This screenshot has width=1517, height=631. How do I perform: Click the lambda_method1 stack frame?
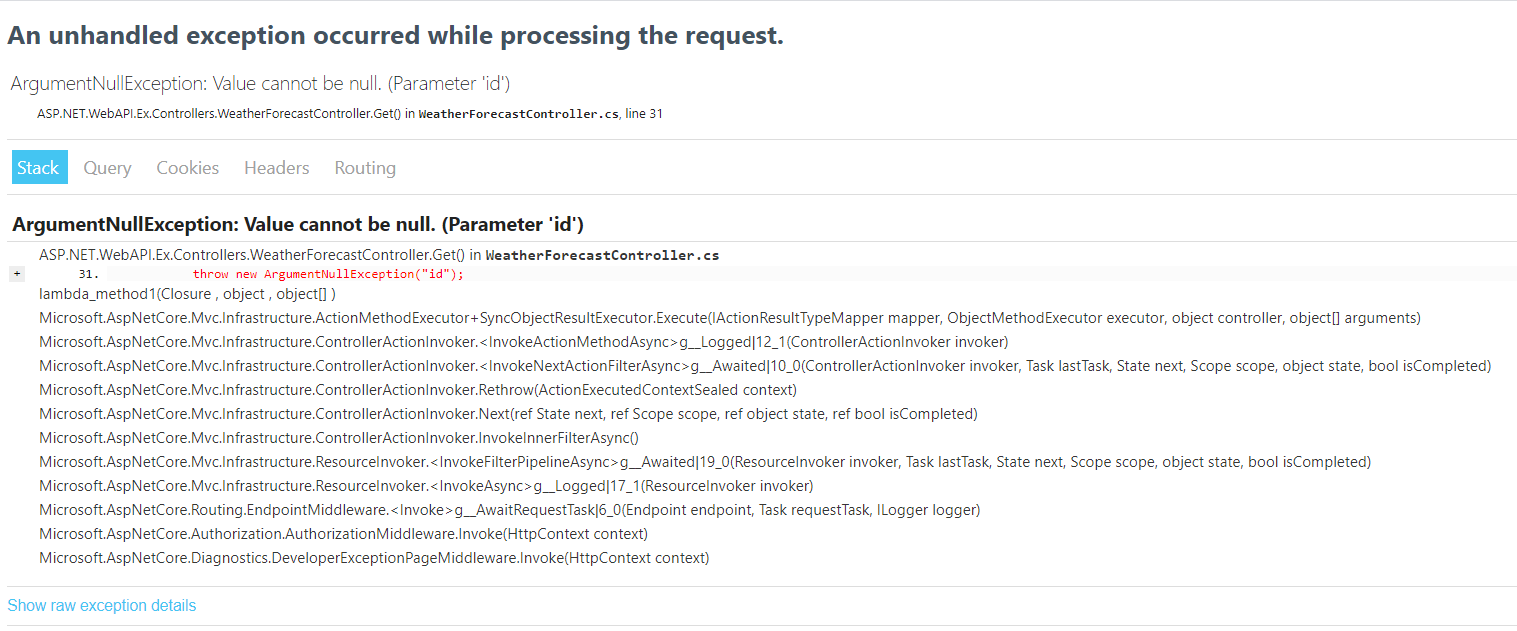point(187,294)
